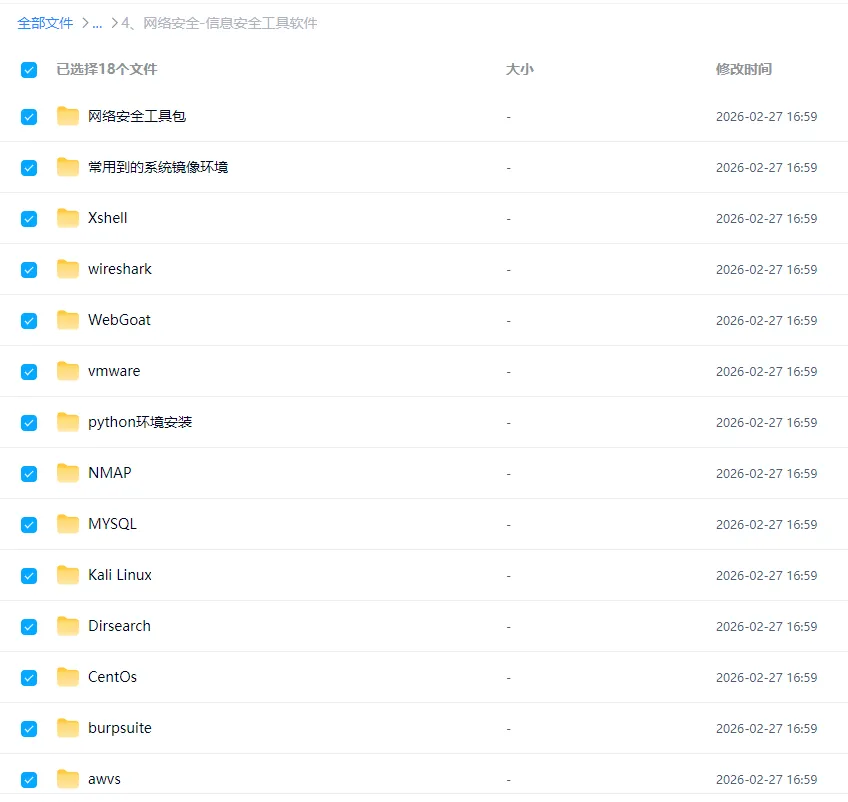
Task: Uncheck the python环境安装 row checkbox
Action: pyautogui.click(x=29, y=423)
